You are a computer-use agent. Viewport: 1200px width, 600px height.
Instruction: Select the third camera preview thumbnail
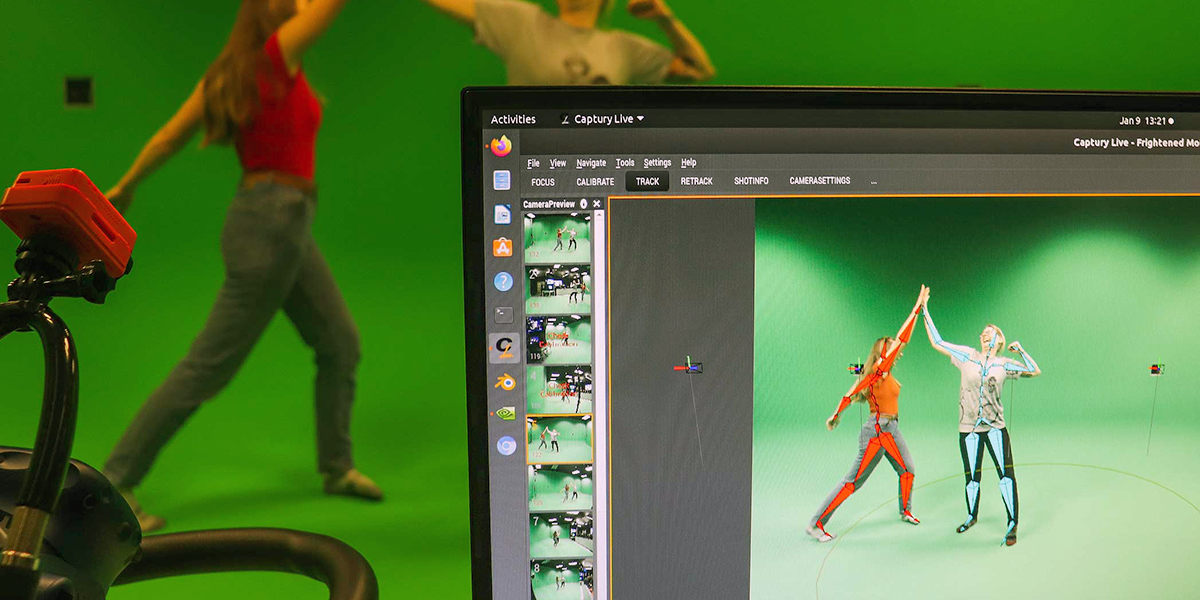pyautogui.click(x=559, y=340)
